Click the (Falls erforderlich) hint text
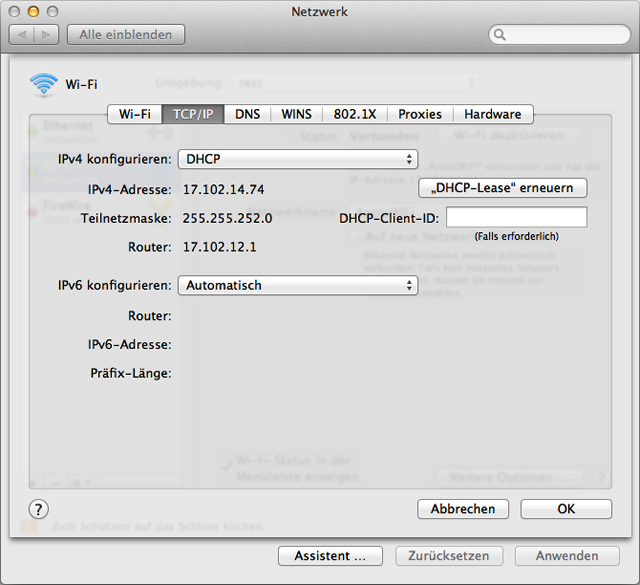The height and width of the screenshot is (585, 640). (516, 236)
